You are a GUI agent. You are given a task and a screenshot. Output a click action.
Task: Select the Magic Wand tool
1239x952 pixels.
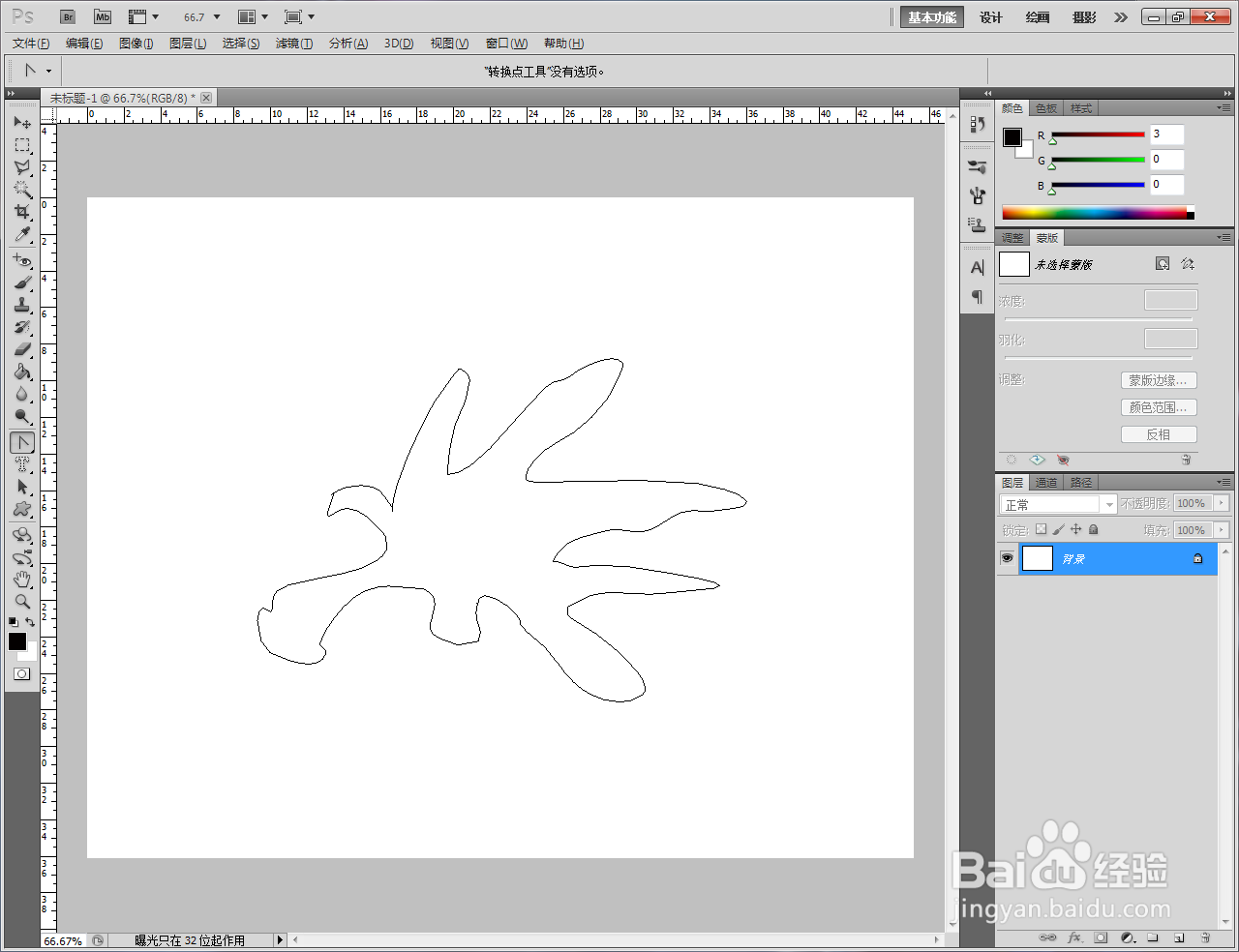[22, 190]
